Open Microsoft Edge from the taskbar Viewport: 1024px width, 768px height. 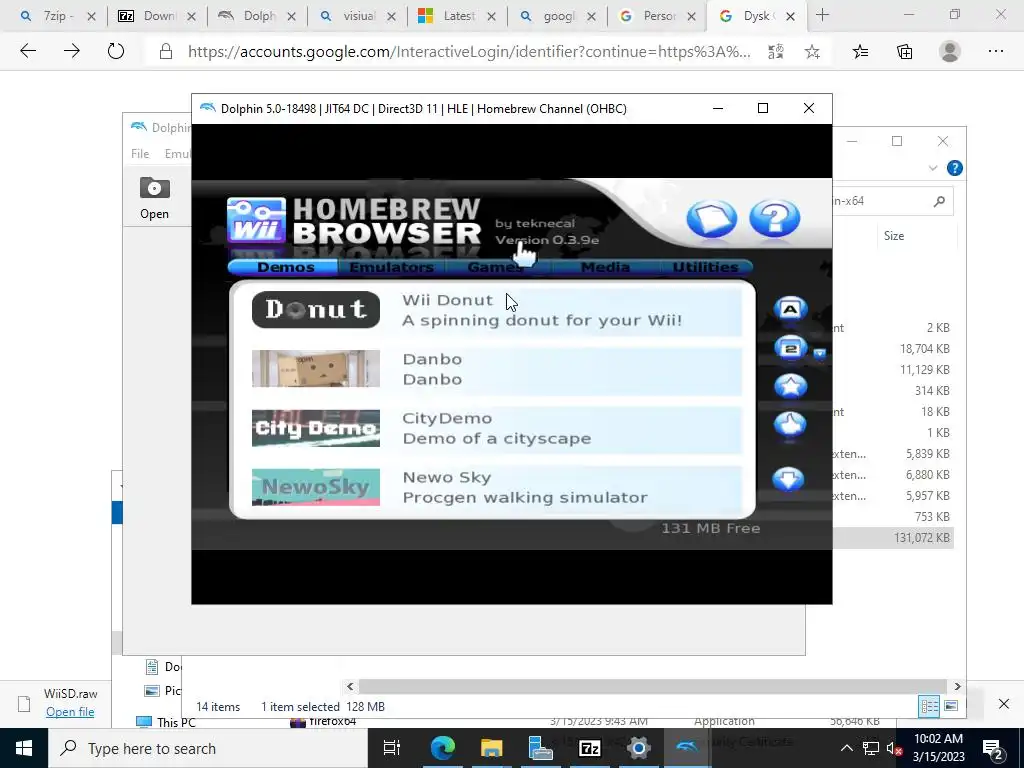442,748
